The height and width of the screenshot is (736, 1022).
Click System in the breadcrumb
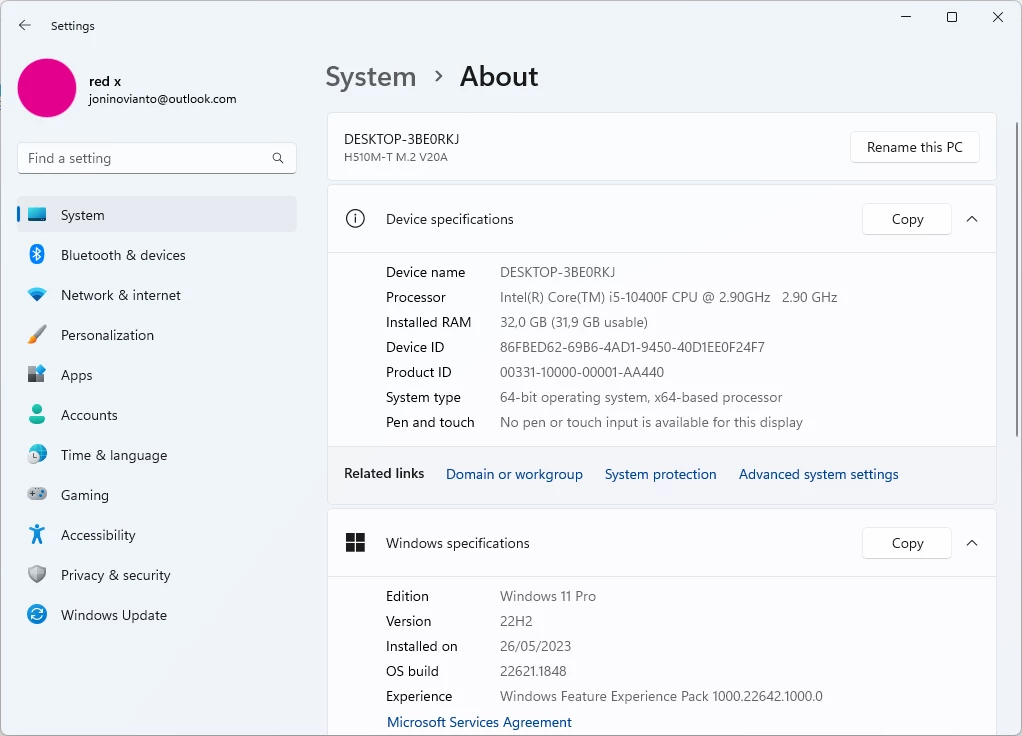click(x=371, y=77)
